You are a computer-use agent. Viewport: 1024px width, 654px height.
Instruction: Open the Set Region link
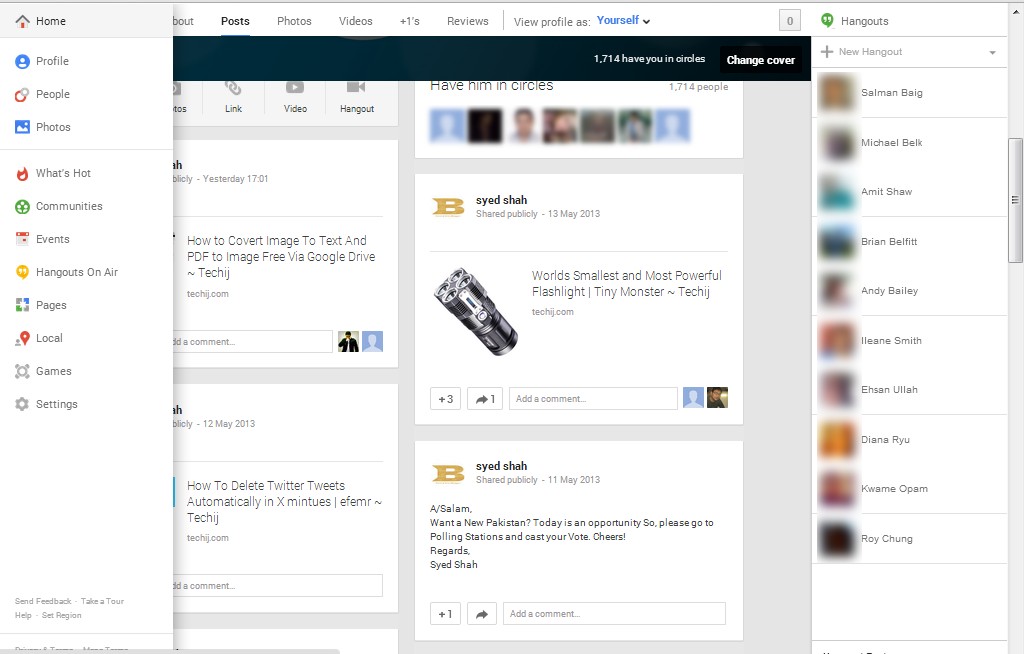pos(61,615)
